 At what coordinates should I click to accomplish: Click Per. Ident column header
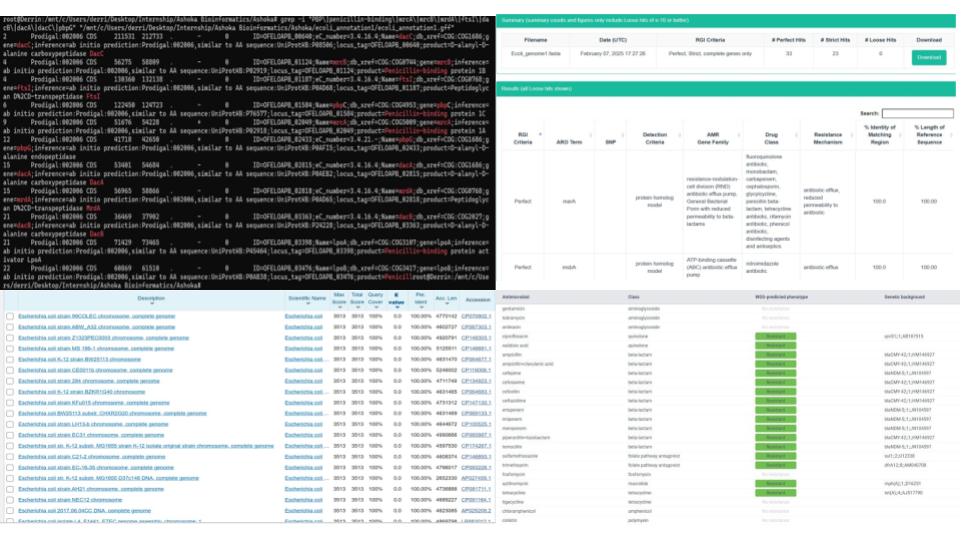(421, 299)
